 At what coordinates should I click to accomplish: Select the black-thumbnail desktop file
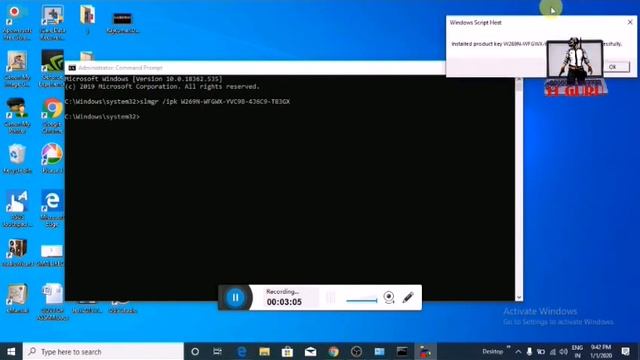[x=122, y=23]
